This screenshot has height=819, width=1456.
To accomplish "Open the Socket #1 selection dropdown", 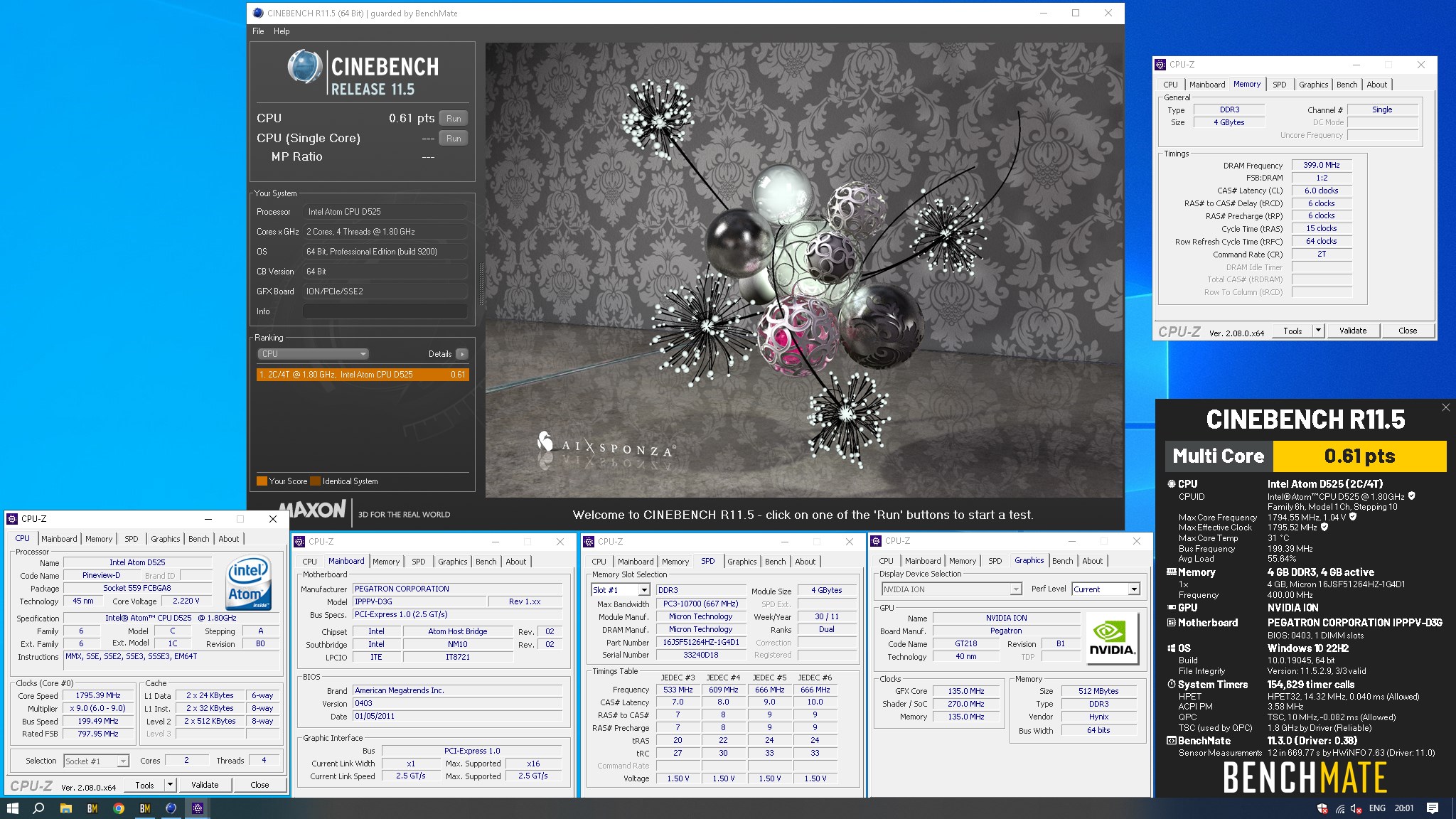I will pyautogui.click(x=96, y=761).
